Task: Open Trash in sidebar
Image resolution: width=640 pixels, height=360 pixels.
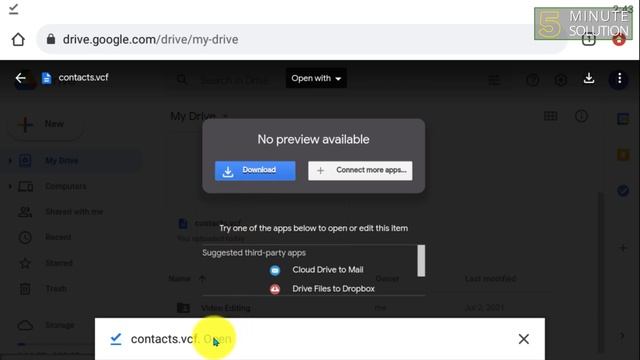Action: pyautogui.click(x=56, y=289)
